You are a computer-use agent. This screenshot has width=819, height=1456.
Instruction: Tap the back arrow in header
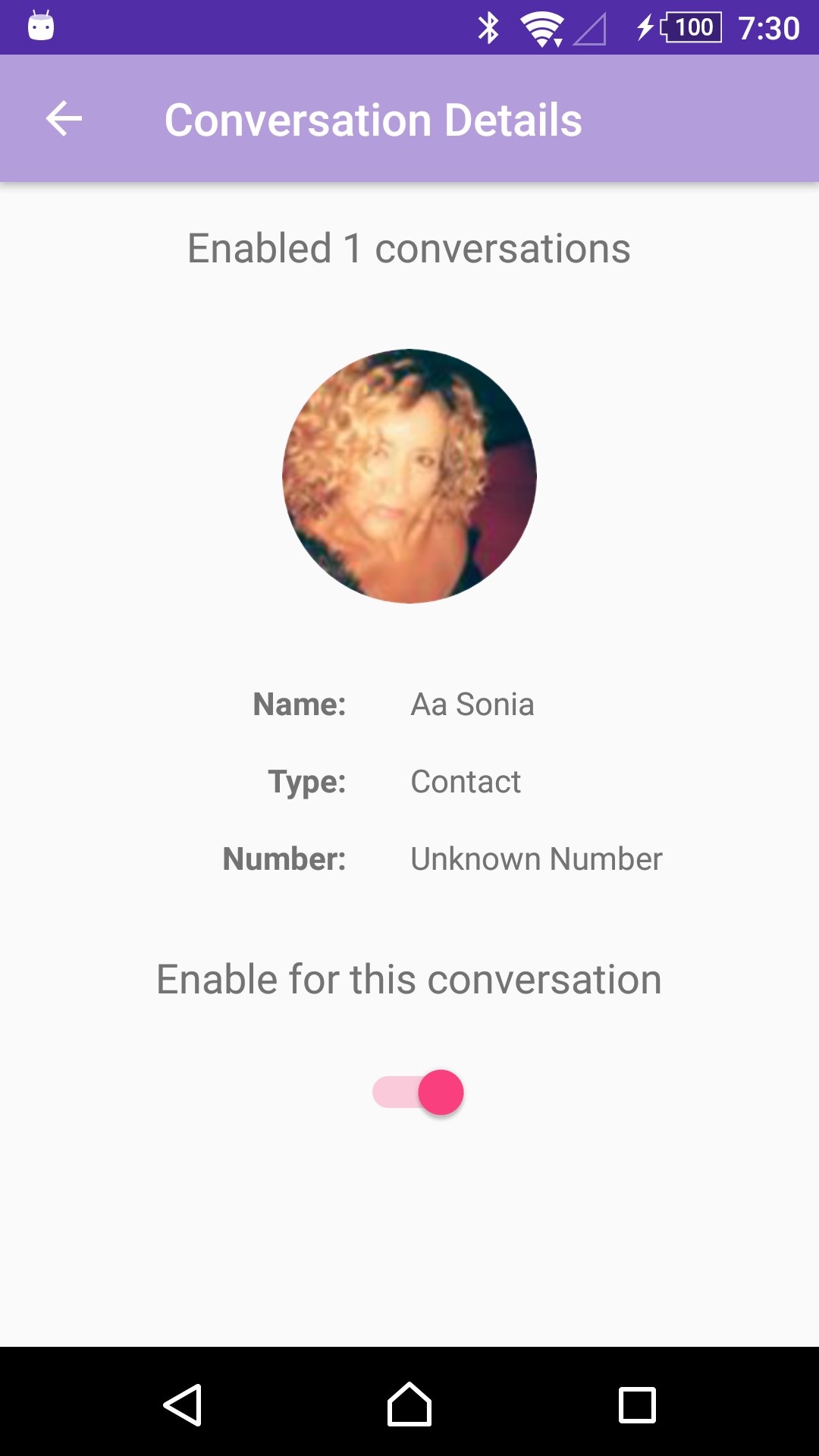coord(64,119)
